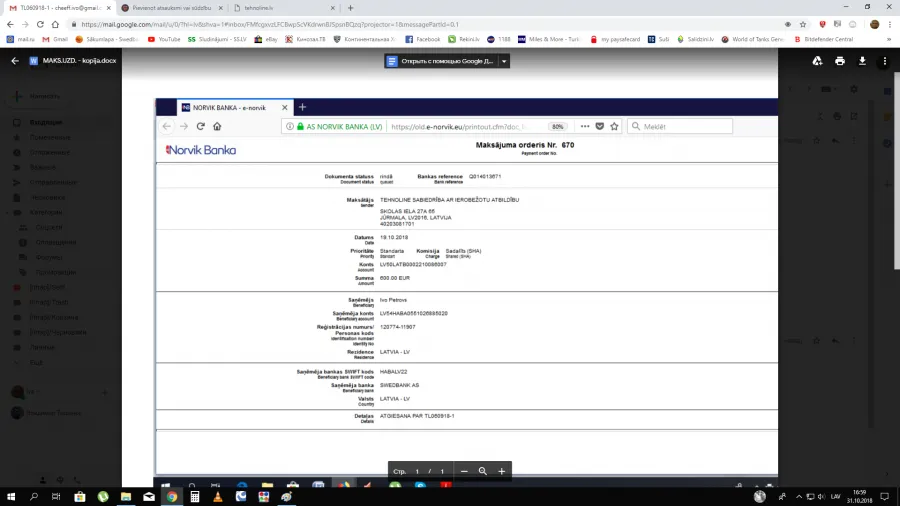Reload the current Chrome page
This screenshot has width=900, height=506.
click(40, 25)
